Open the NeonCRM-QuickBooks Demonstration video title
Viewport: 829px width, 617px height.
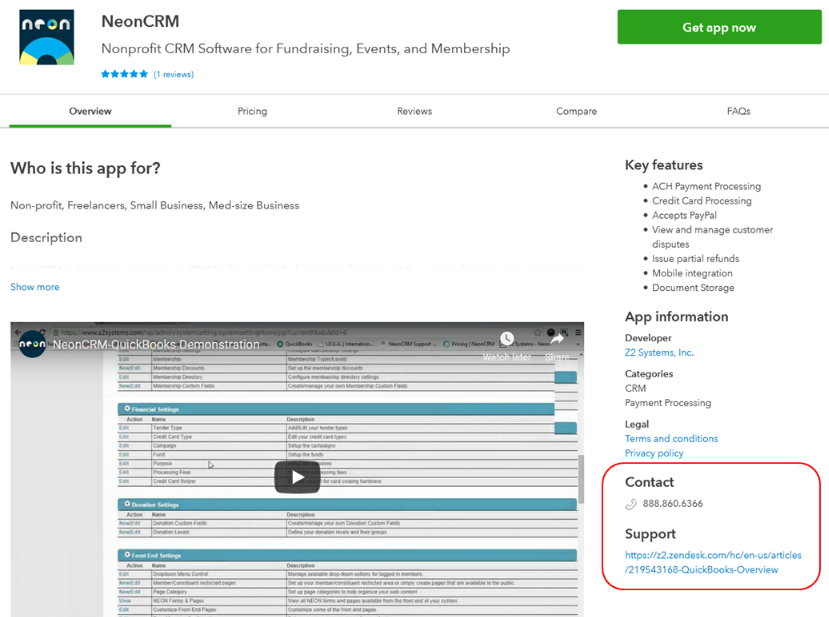tap(156, 345)
